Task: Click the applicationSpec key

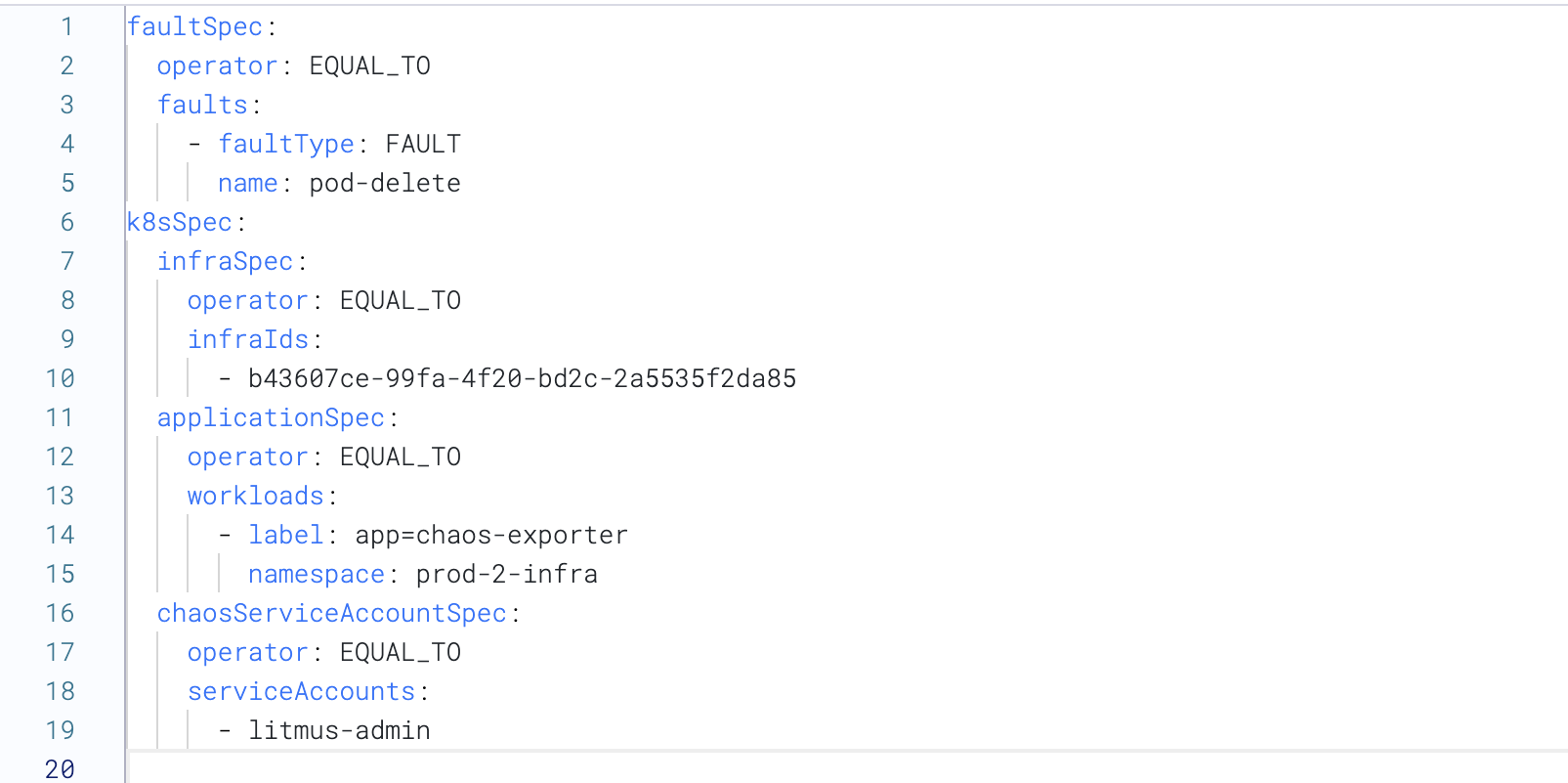Action: (x=271, y=417)
